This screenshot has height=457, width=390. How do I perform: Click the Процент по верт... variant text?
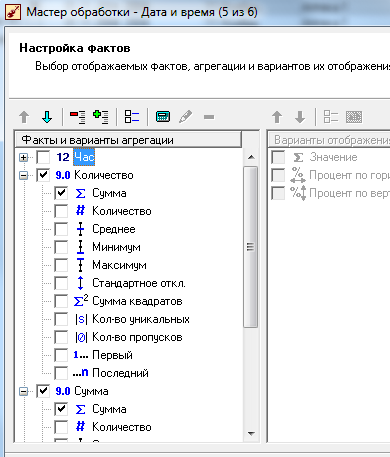[x=349, y=193]
